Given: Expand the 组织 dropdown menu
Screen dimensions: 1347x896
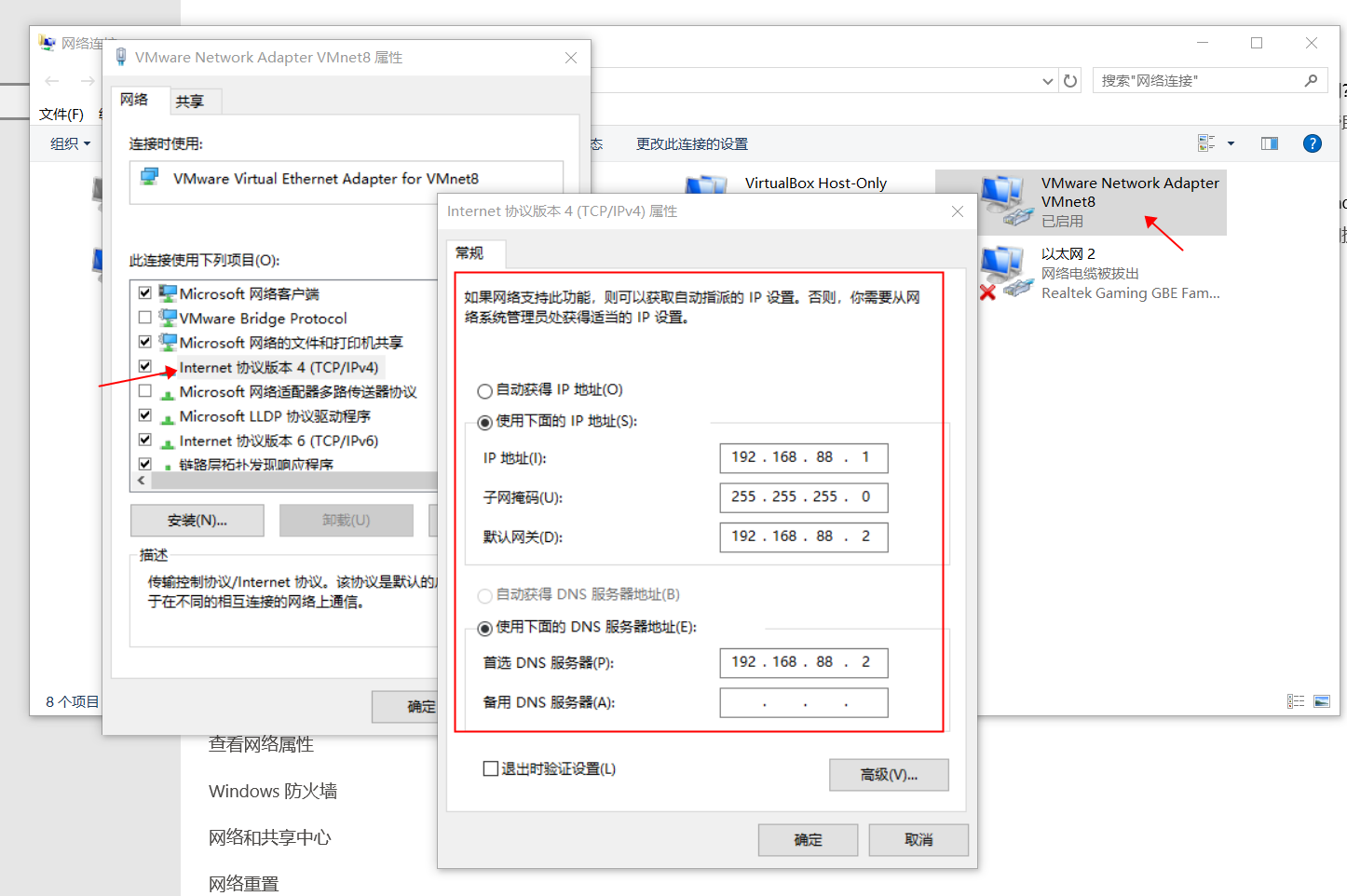Looking at the screenshot, I should pos(71,143).
